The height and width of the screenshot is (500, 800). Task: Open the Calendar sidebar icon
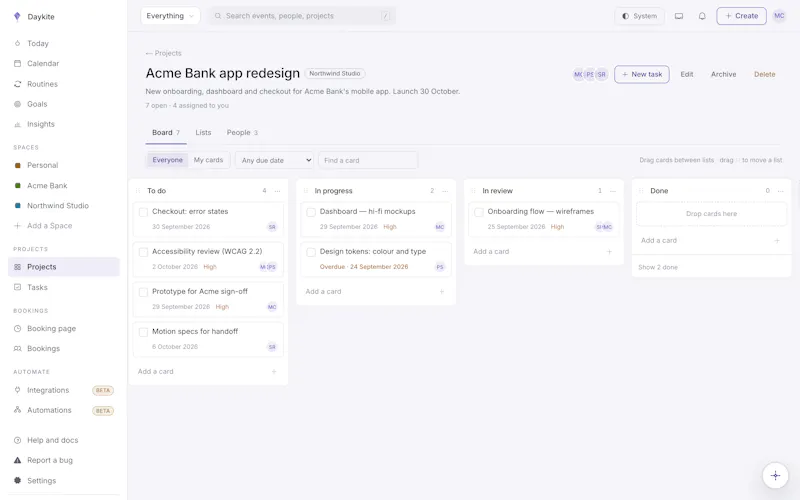[17, 63]
